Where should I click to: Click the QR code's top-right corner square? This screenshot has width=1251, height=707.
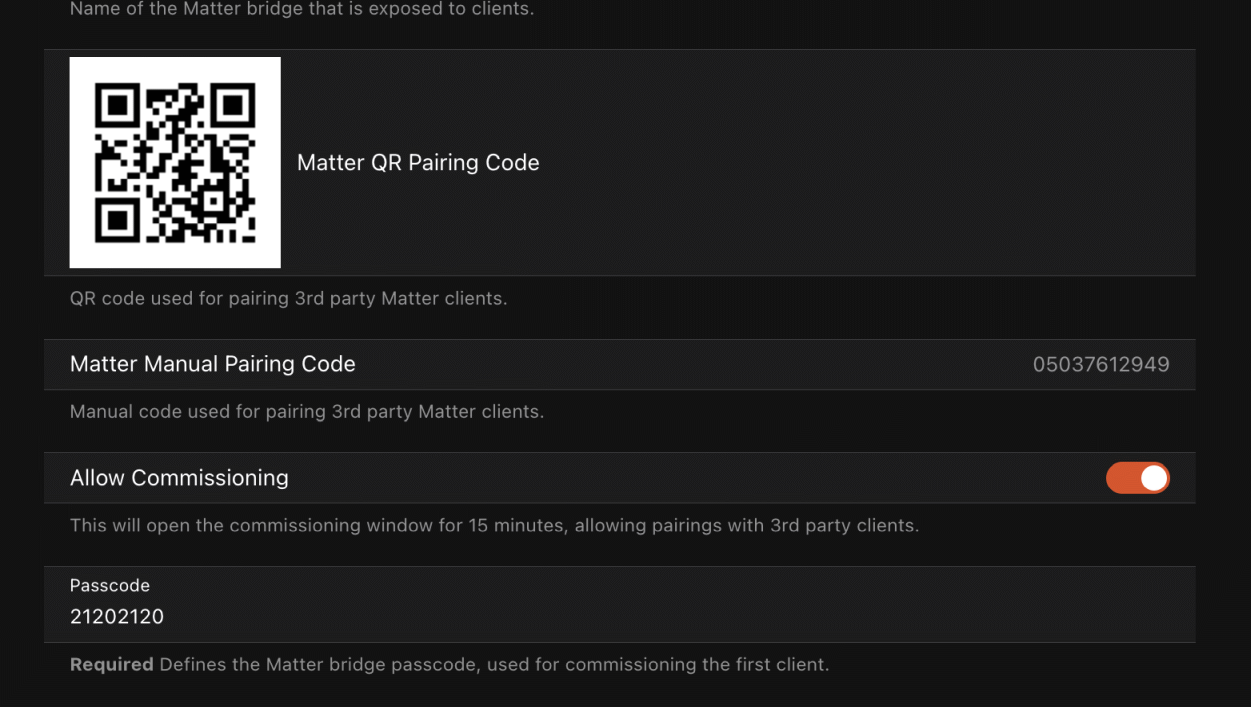coord(233,104)
